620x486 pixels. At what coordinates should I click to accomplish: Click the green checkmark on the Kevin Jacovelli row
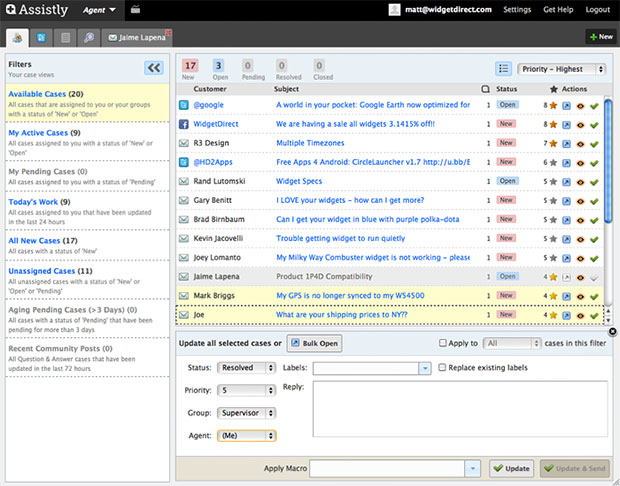tap(594, 239)
